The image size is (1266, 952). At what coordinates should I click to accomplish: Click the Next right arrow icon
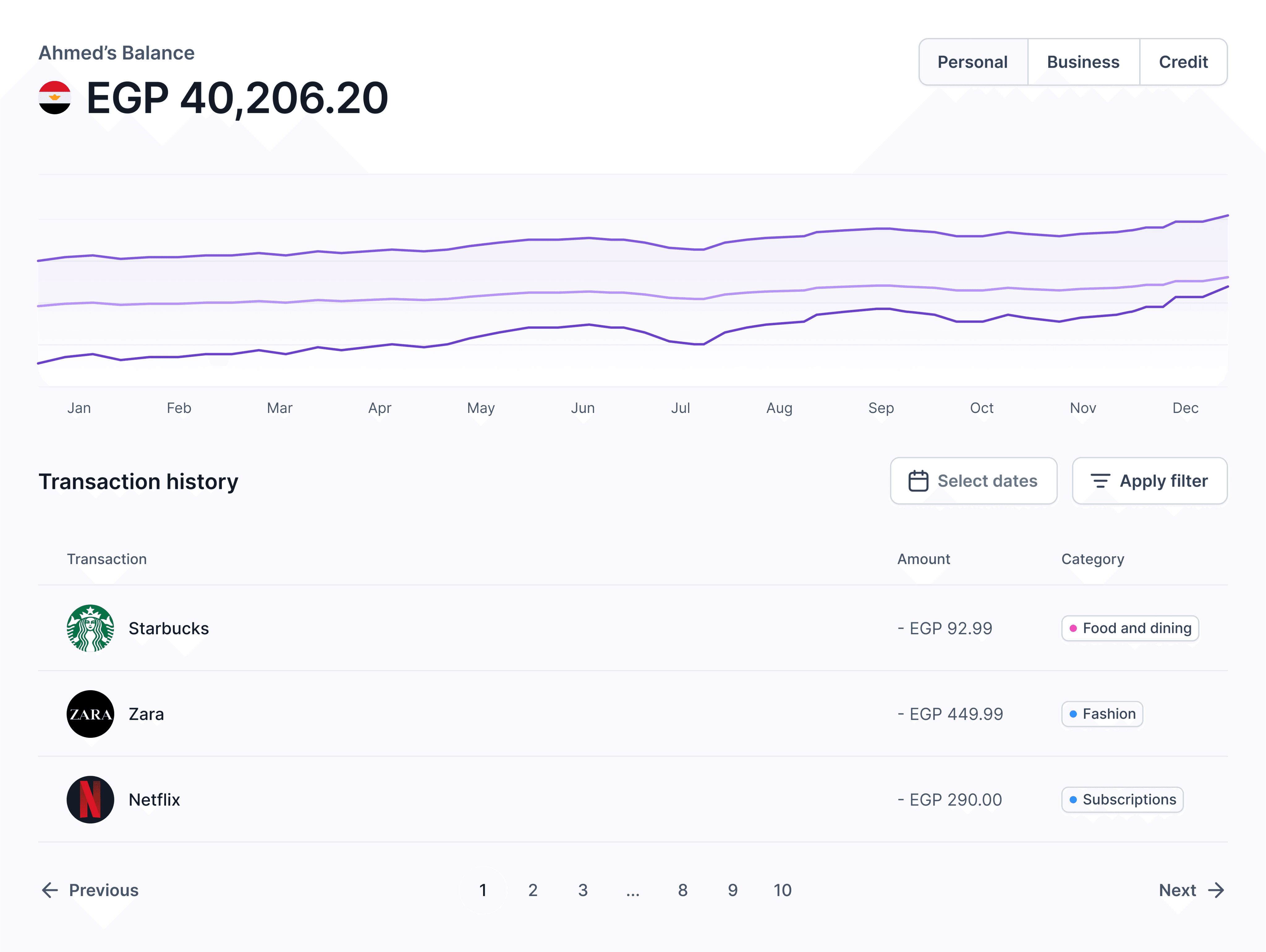pos(1216,890)
